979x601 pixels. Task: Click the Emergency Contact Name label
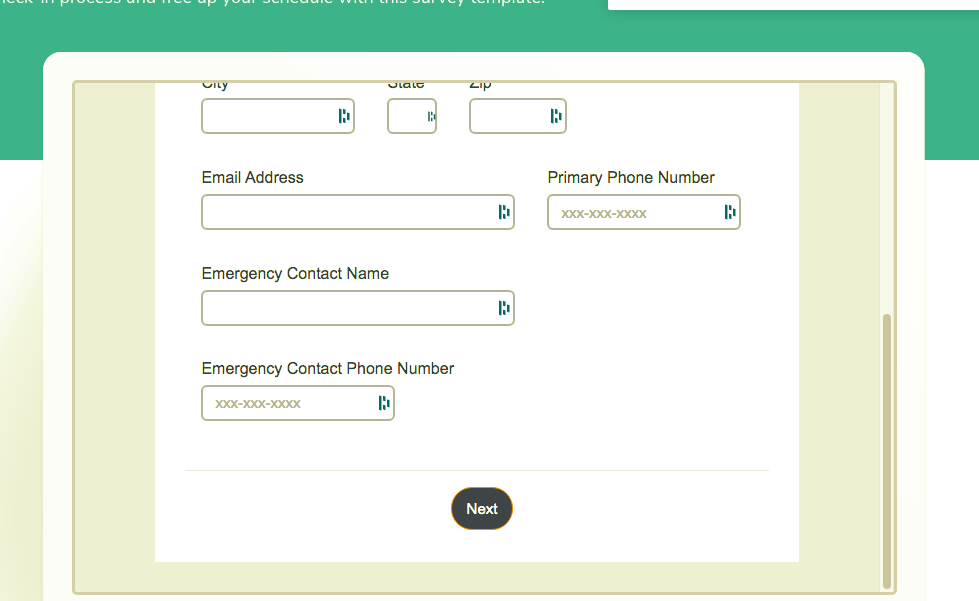tap(295, 273)
